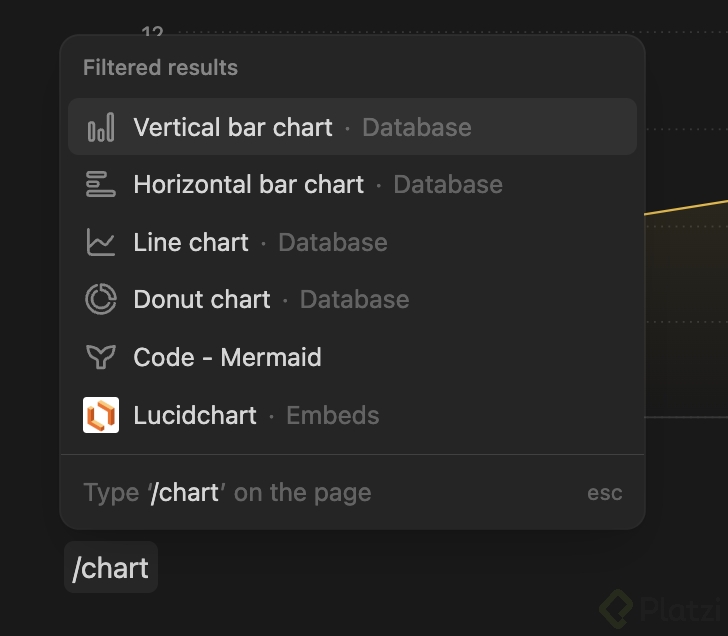Pick the "Donut chart" label
This screenshot has height=636, width=728.
[202, 299]
